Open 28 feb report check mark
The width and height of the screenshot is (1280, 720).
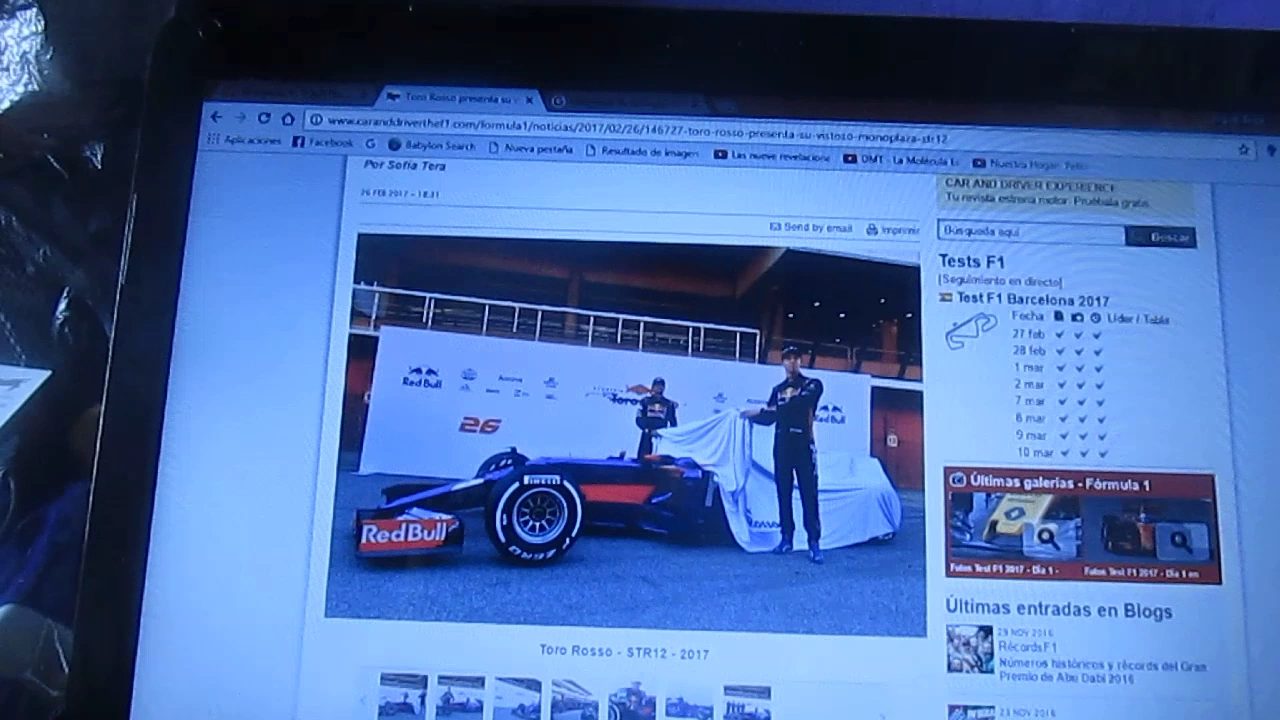pos(1060,352)
